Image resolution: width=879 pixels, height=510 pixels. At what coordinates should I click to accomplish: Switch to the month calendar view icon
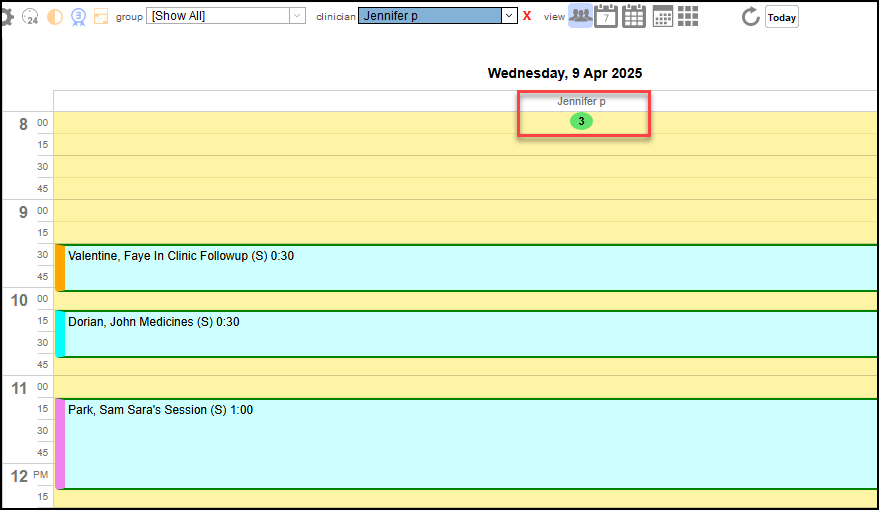(x=633, y=16)
